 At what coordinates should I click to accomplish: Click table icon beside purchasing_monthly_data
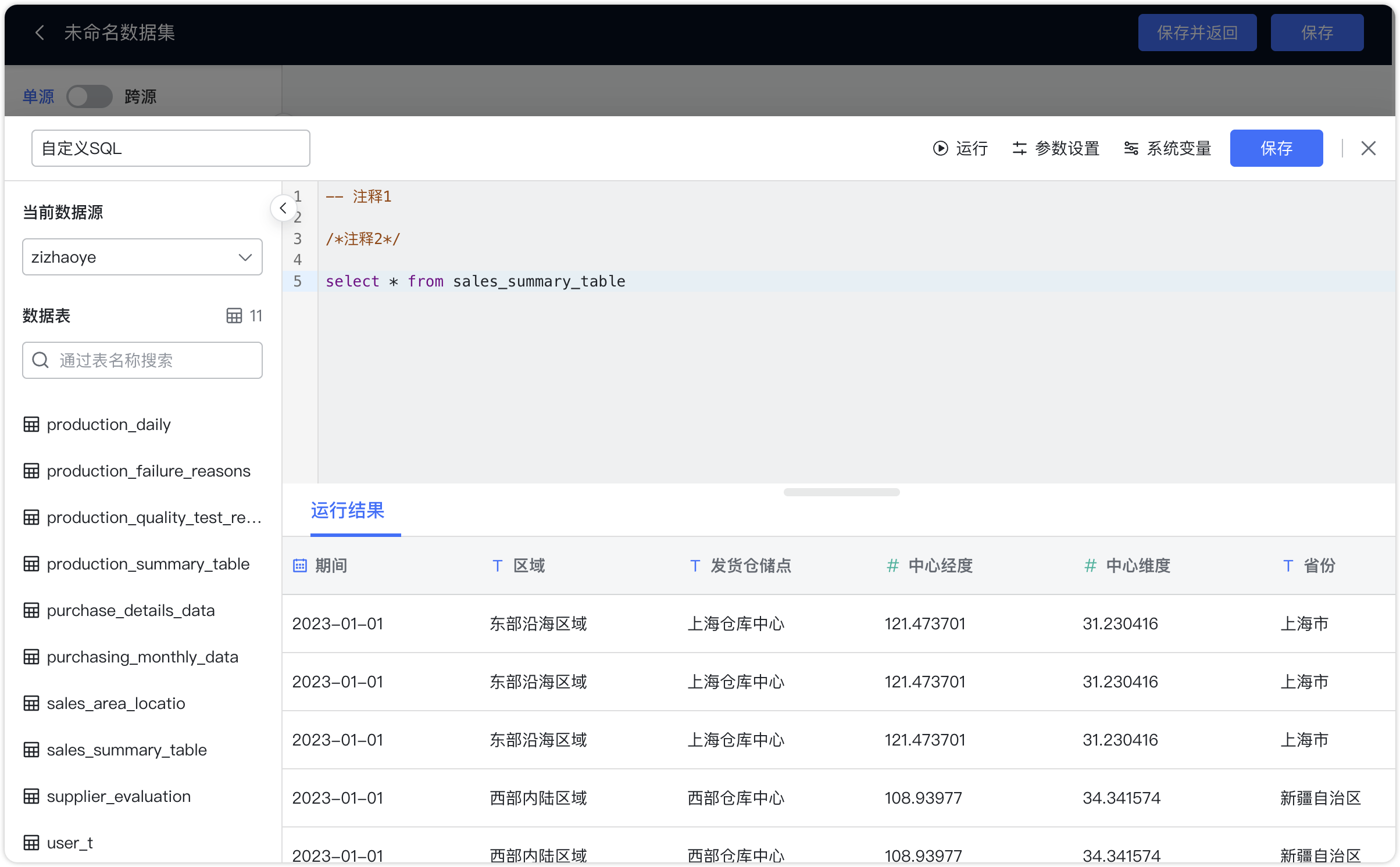click(x=31, y=657)
